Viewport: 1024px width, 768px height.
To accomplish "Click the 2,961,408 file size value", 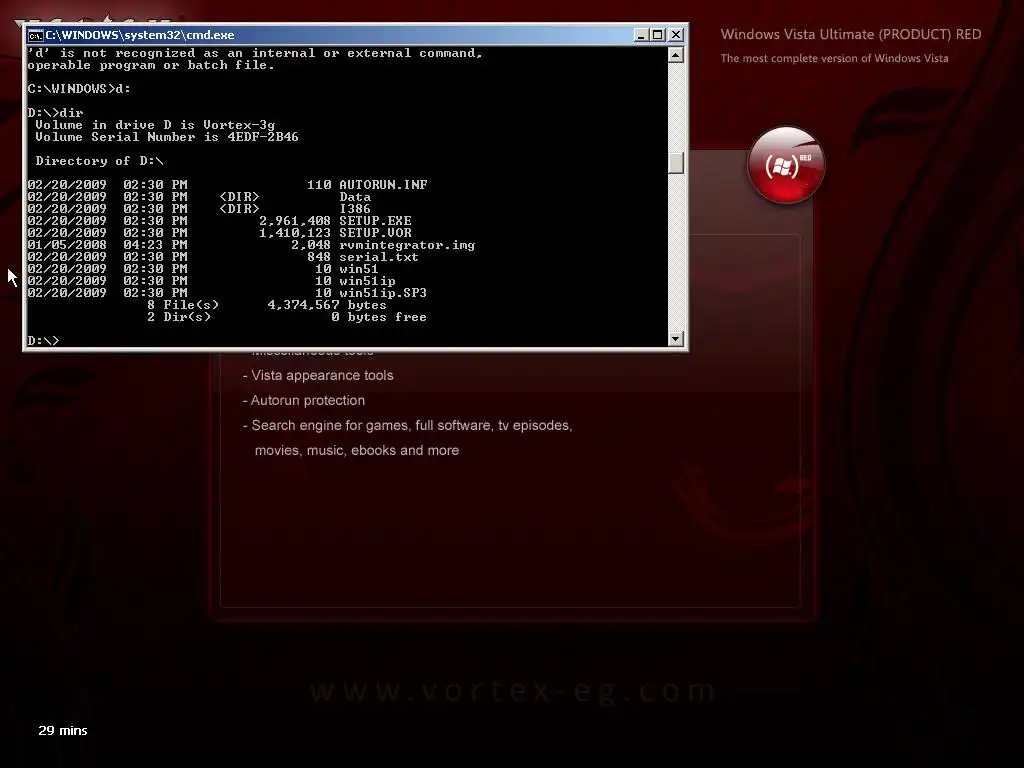I will click(295, 221).
